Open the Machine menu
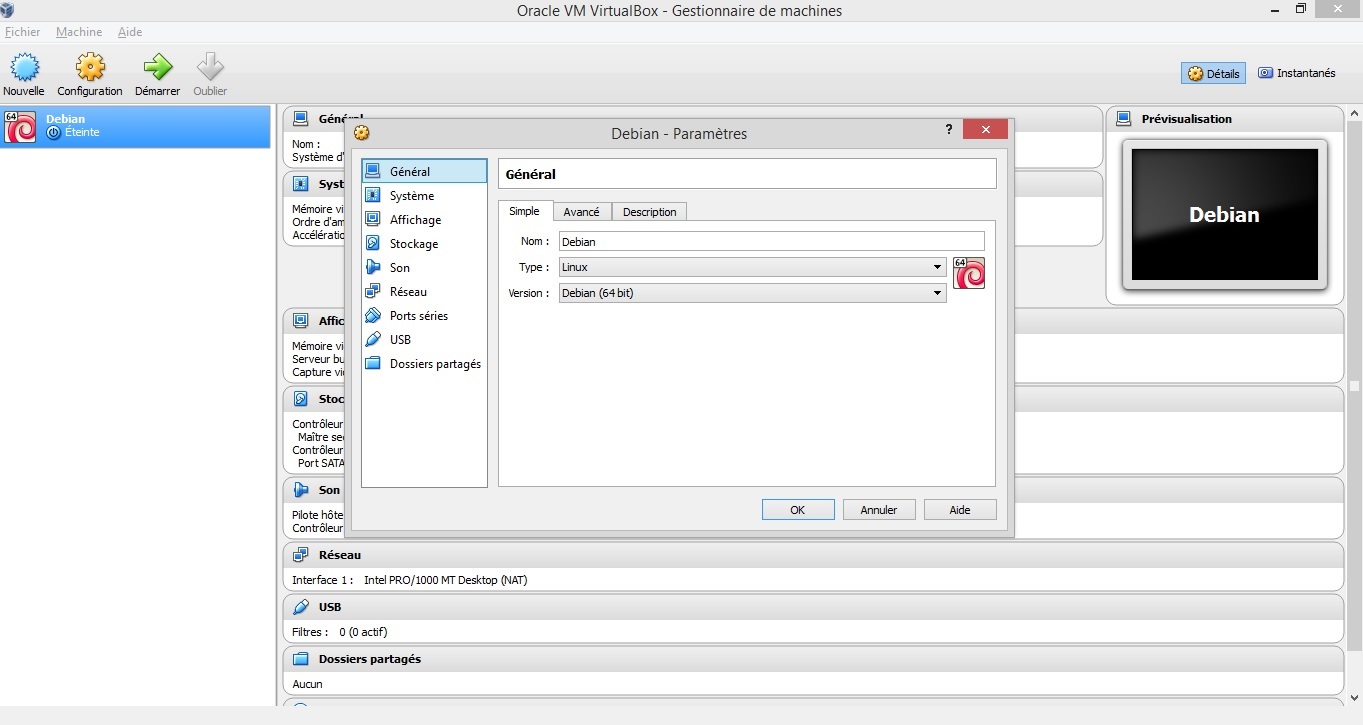Viewport: 1363px width, 725px height. [79, 32]
